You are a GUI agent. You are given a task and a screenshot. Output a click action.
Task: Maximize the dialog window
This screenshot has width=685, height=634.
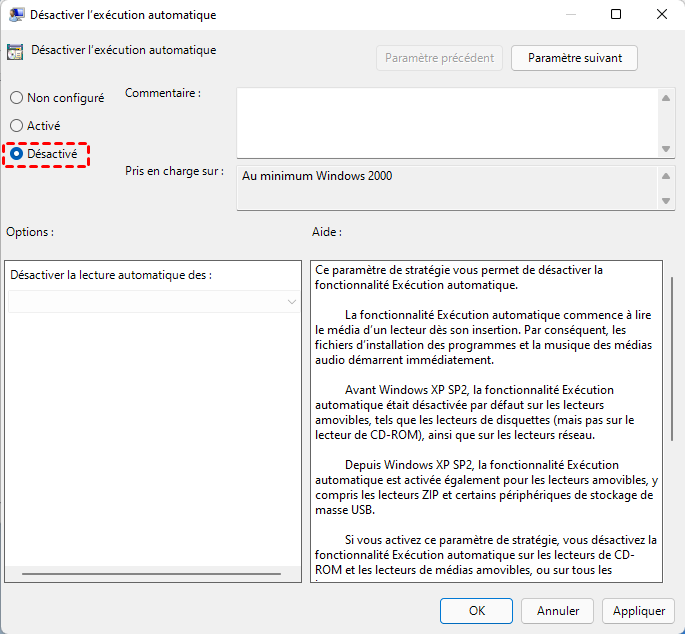point(616,14)
